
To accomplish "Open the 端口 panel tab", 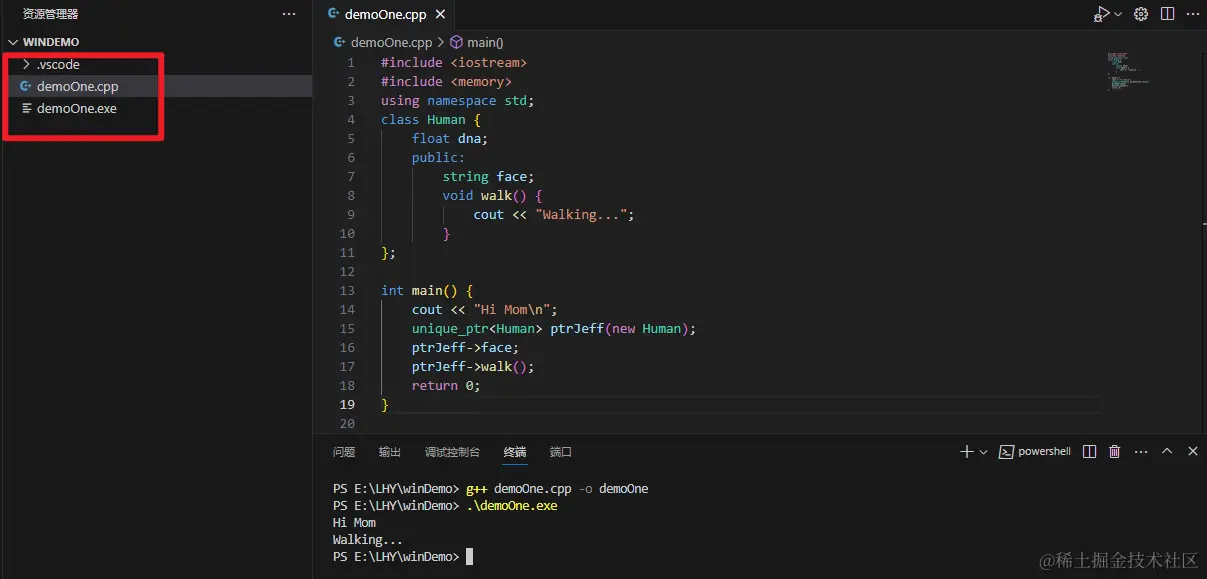I will coord(561,452).
